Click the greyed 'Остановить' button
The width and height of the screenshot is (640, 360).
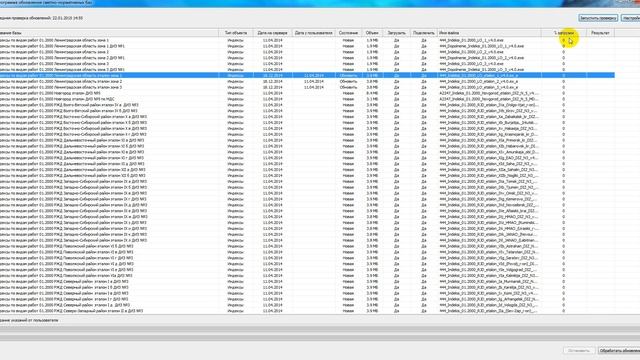click(578, 351)
